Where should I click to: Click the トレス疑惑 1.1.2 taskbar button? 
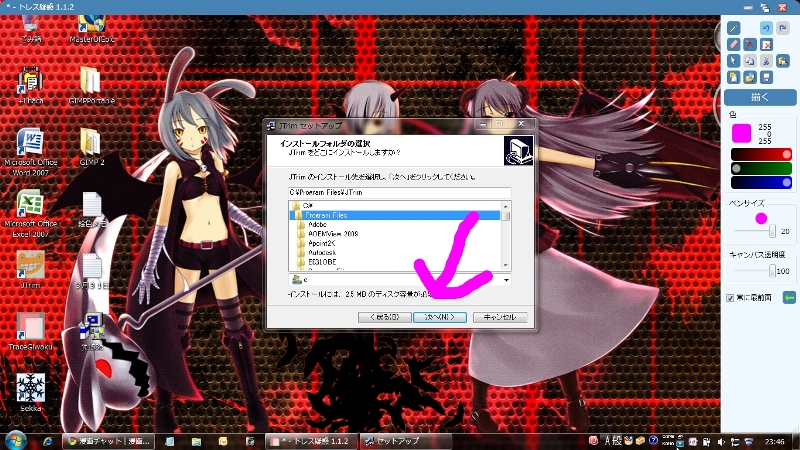point(312,441)
